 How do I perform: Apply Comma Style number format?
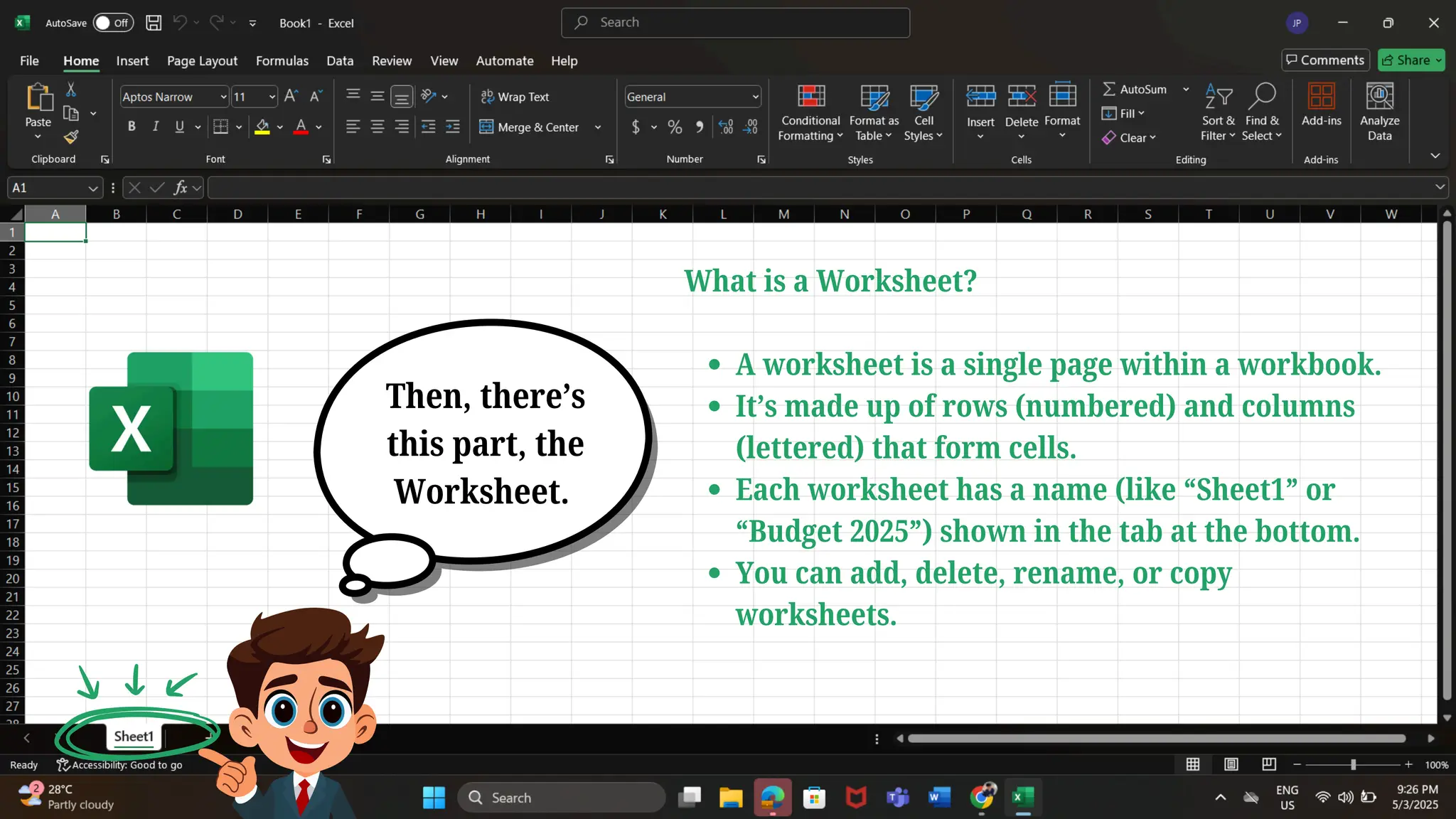pyautogui.click(x=700, y=127)
